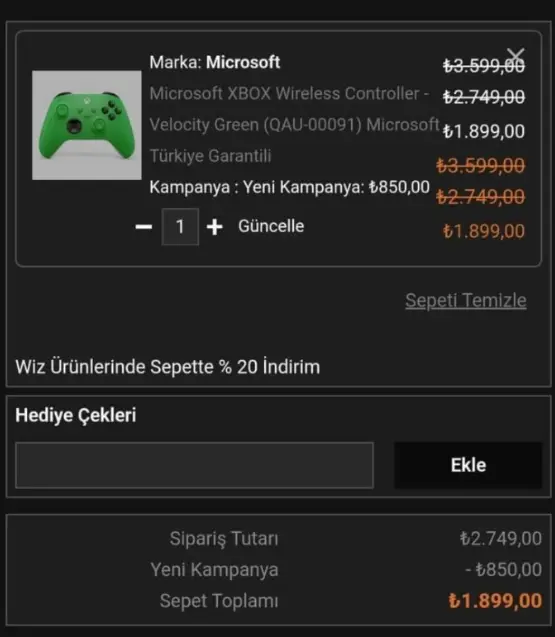Viewport: 555px width, 637px height.
Task: Open the Microsoft XBOX Wireless Controller product title
Action: click(294, 124)
